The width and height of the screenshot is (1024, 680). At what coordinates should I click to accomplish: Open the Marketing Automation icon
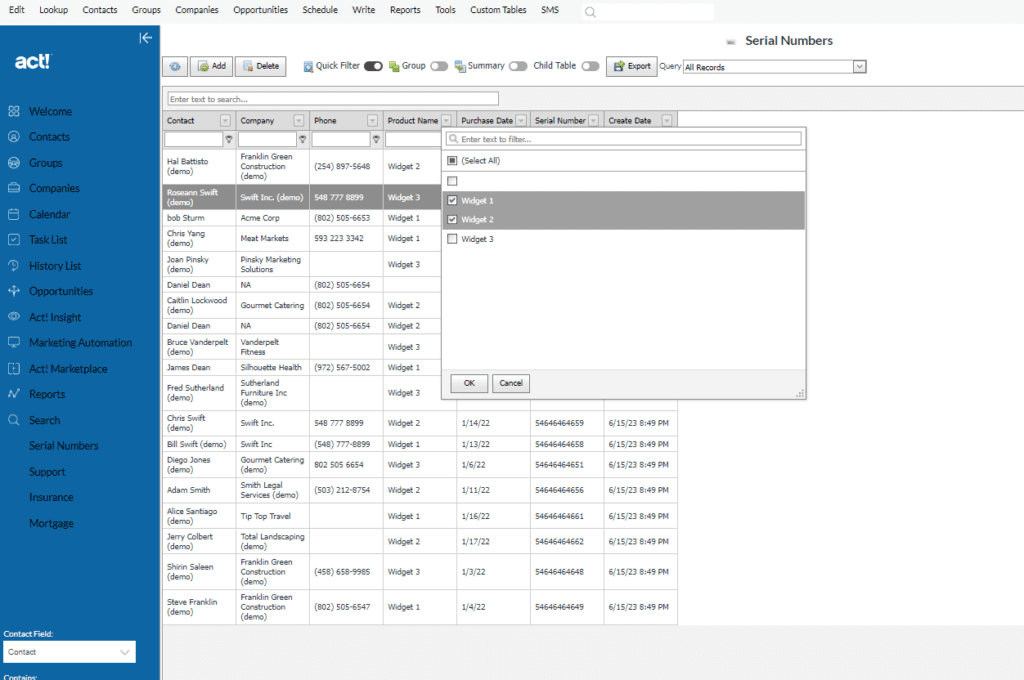14,342
